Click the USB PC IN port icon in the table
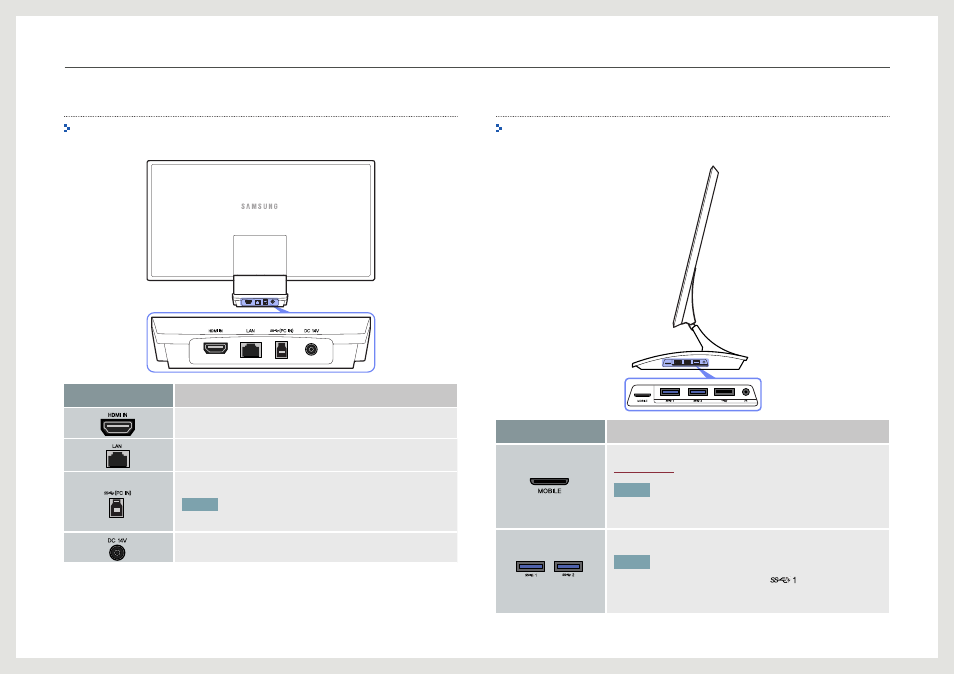Image resolution: width=954 pixels, height=674 pixels. pyautogui.click(x=116, y=508)
